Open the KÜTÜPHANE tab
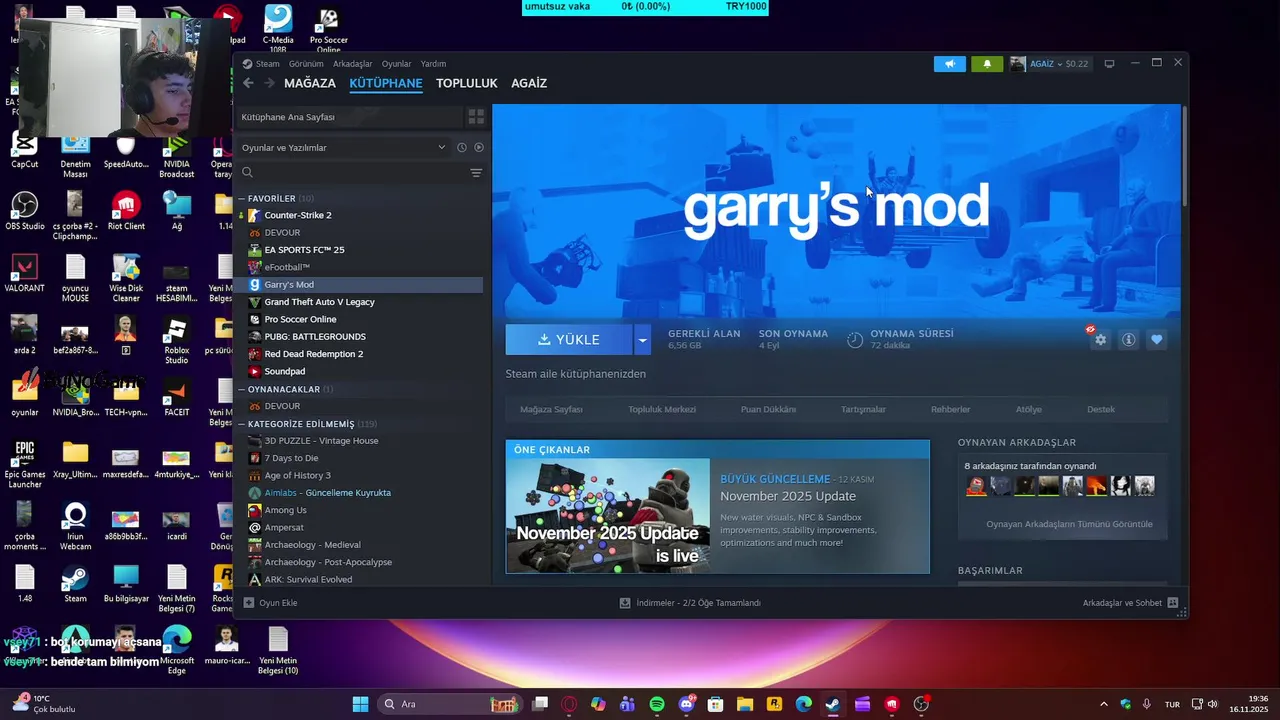 (386, 83)
